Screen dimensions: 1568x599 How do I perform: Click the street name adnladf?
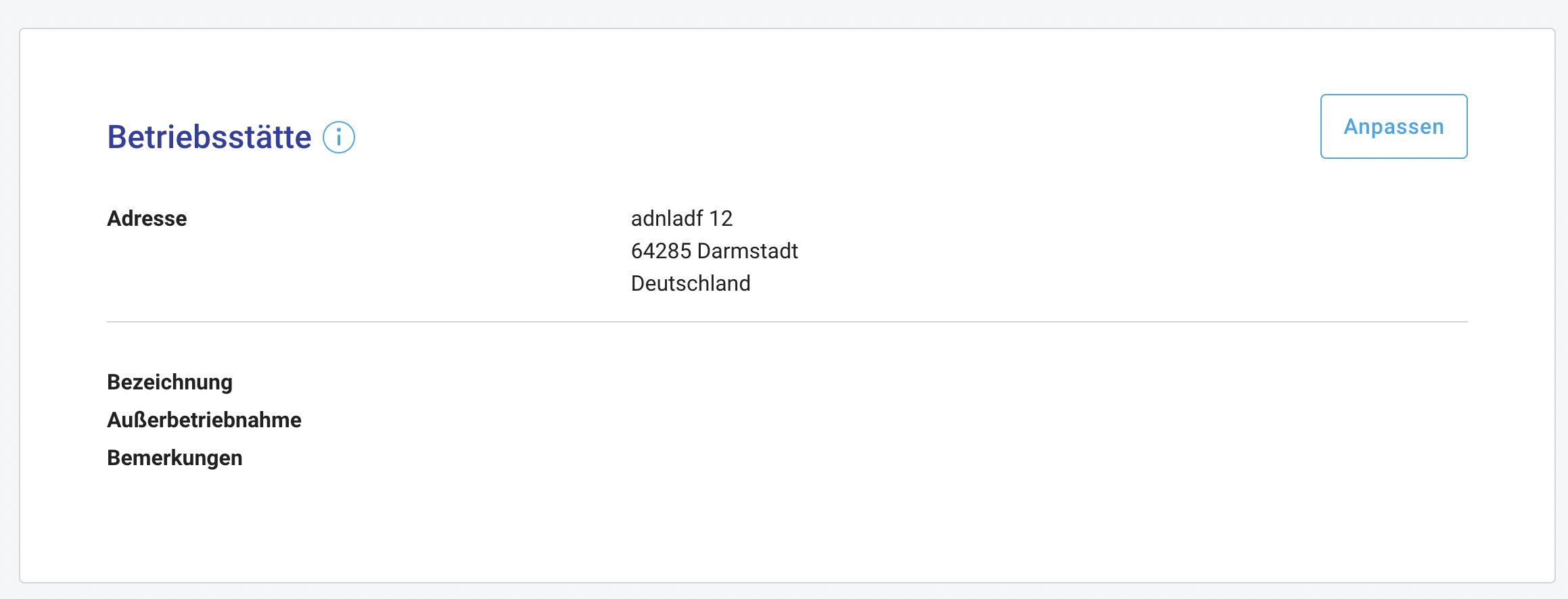click(x=667, y=218)
